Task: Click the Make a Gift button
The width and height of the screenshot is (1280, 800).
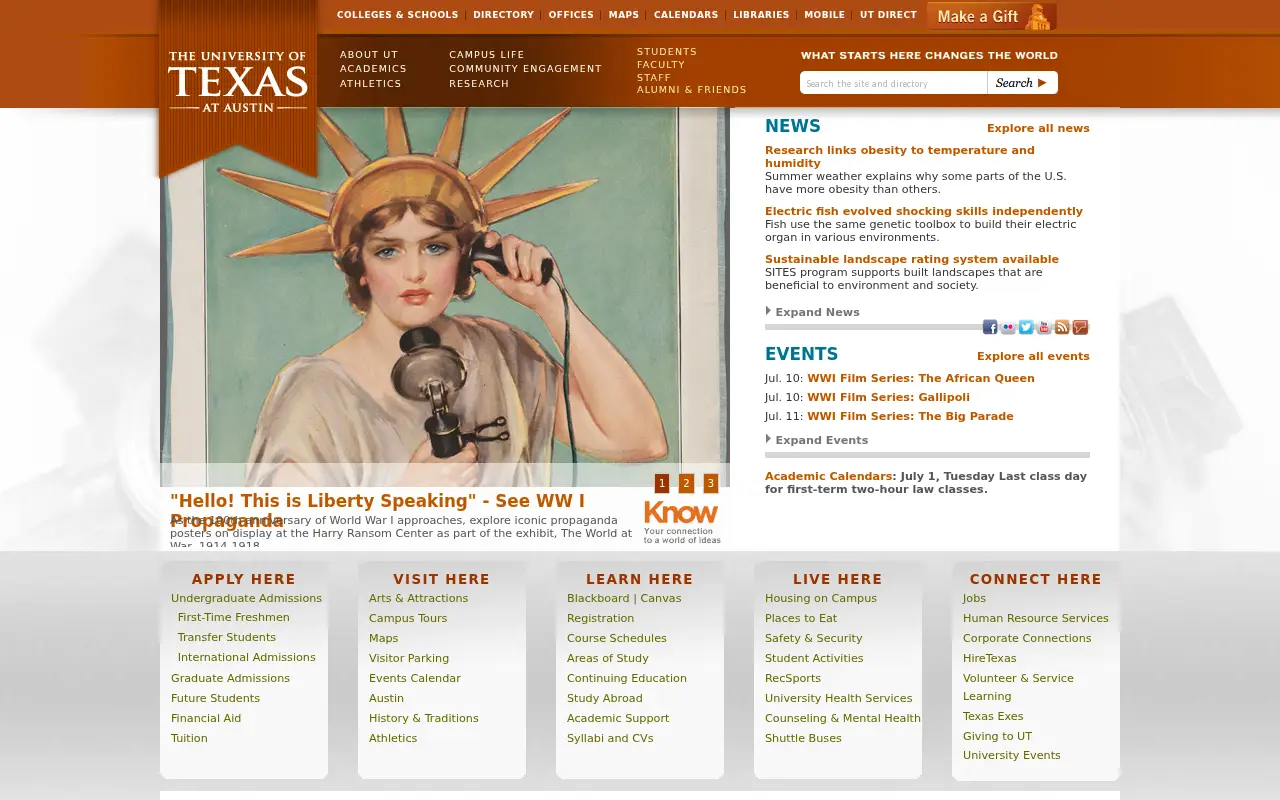Action: (991, 16)
